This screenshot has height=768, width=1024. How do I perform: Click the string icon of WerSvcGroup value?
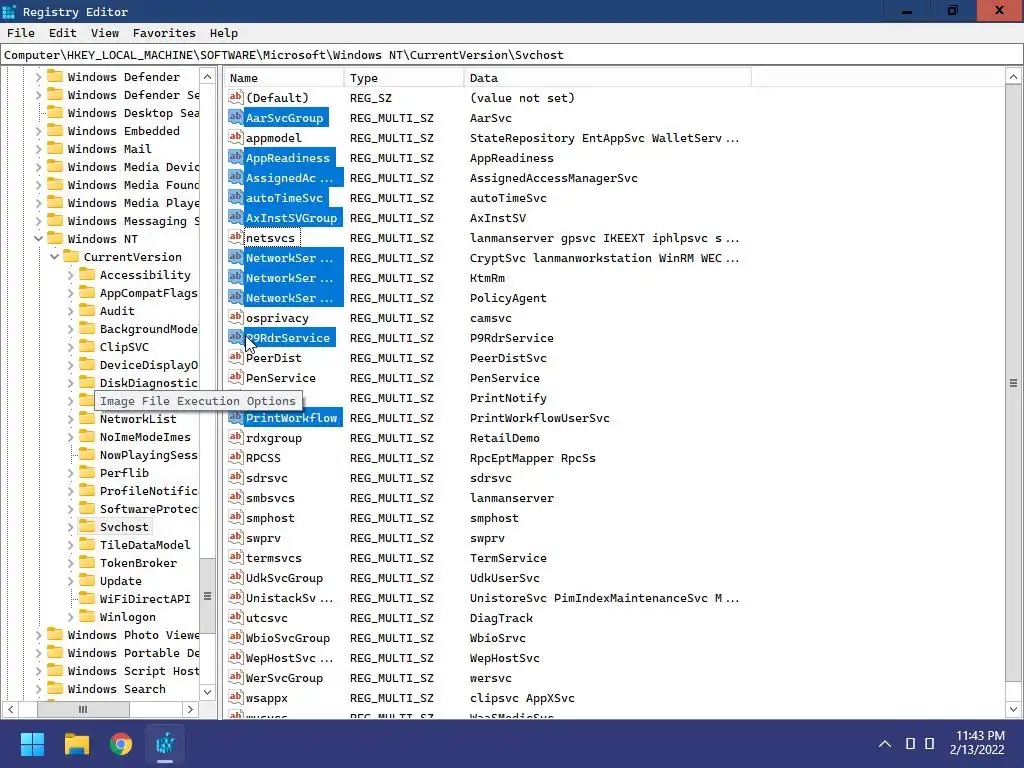tap(235, 677)
